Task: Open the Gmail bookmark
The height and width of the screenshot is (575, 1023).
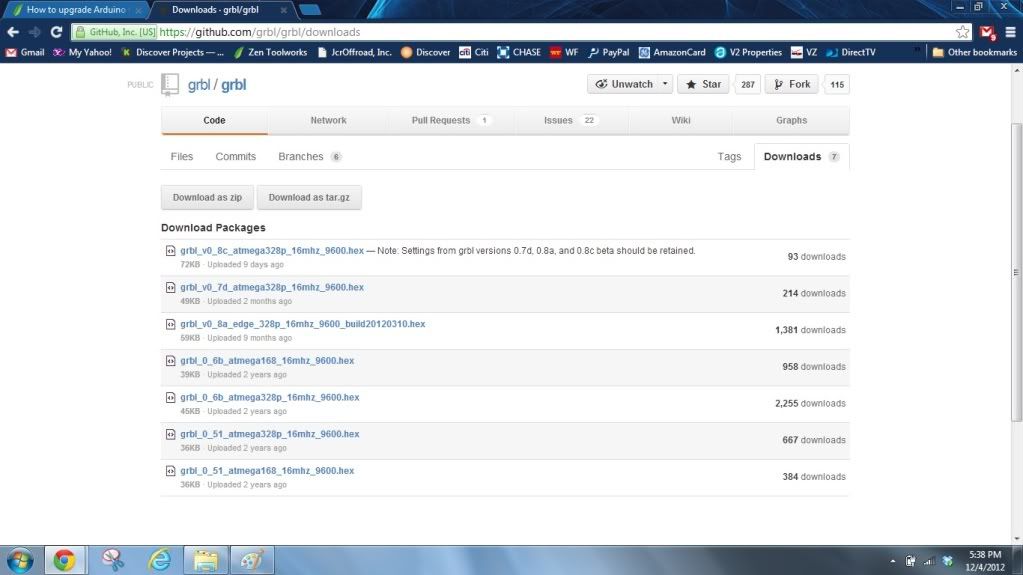Action: [x=25, y=52]
